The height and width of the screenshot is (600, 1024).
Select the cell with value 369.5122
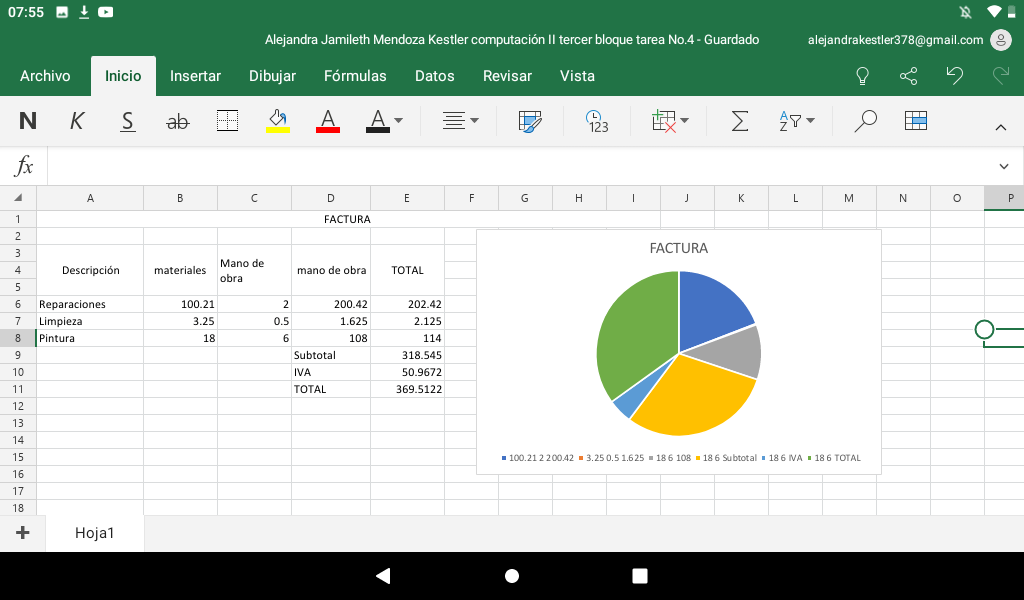[408, 389]
